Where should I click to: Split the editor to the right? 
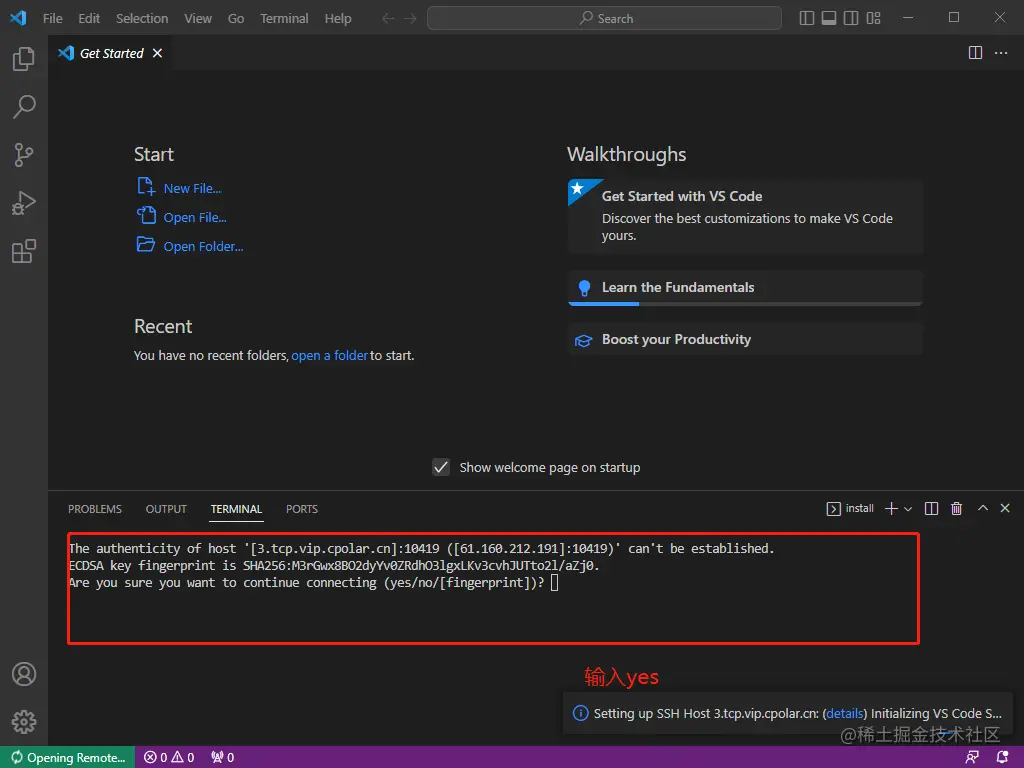click(x=975, y=53)
